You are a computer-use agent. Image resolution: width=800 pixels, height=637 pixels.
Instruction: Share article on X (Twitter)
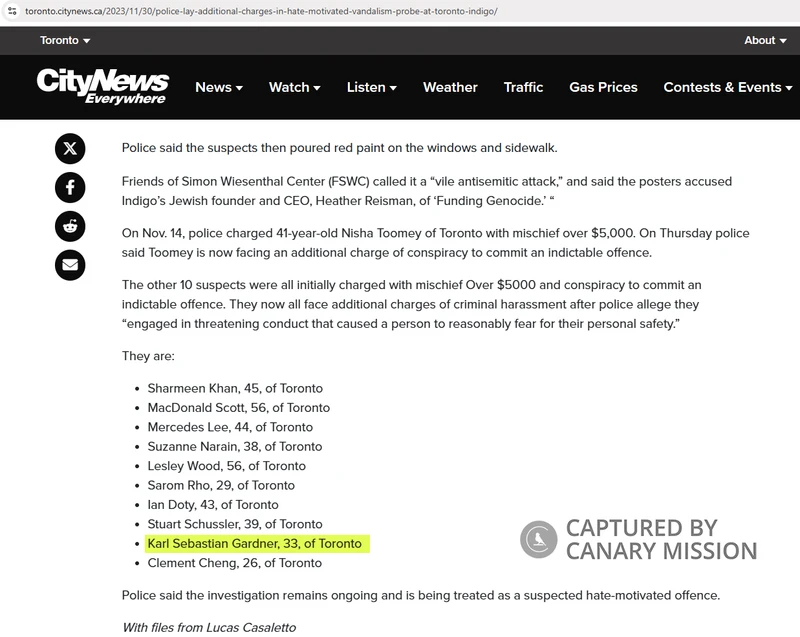pos(70,149)
